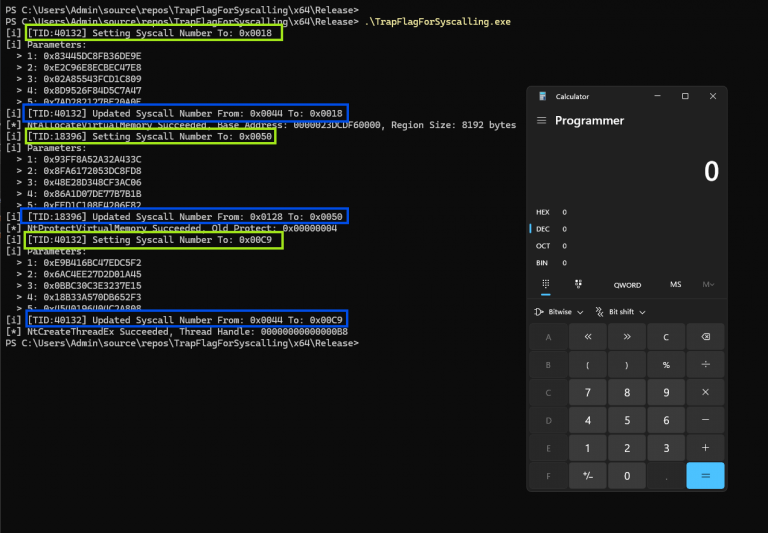Maximize the Calculator window
This screenshot has height=533, width=768.
point(685,96)
